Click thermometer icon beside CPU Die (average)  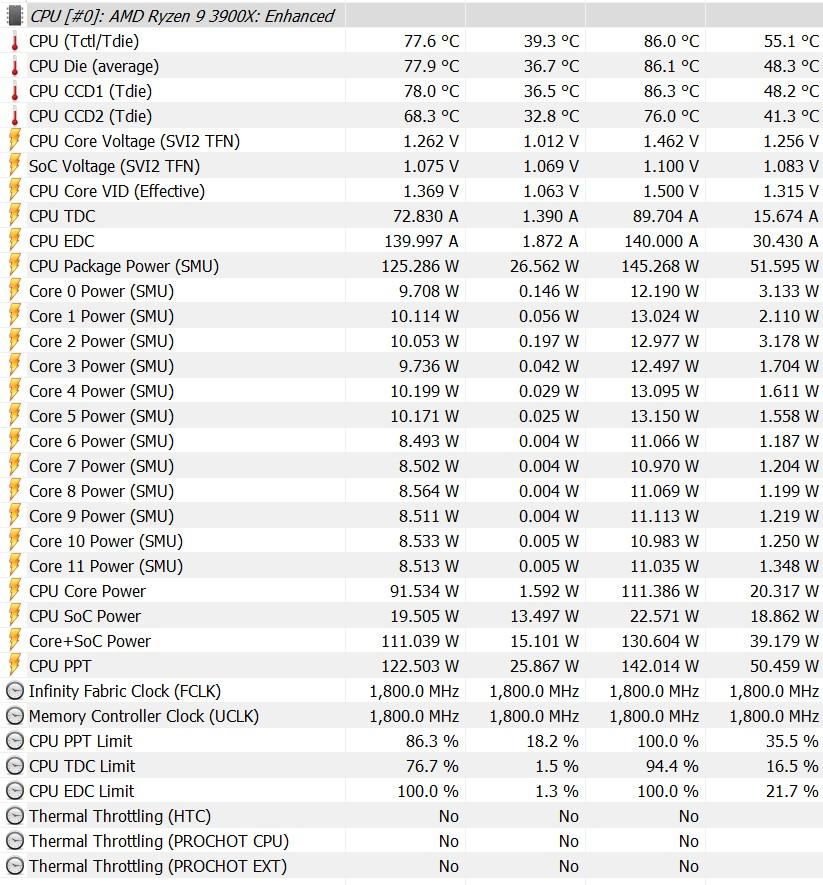click(x=15, y=67)
